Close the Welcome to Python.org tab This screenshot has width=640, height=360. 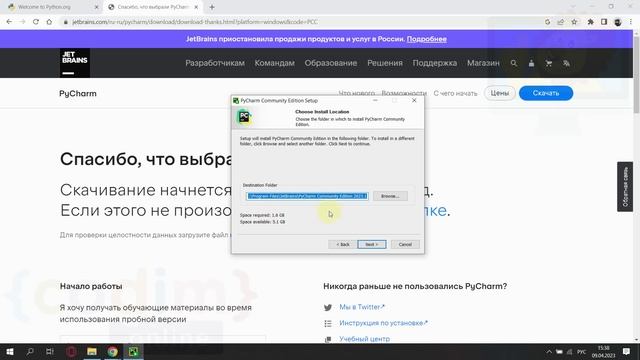click(x=96, y=7)
